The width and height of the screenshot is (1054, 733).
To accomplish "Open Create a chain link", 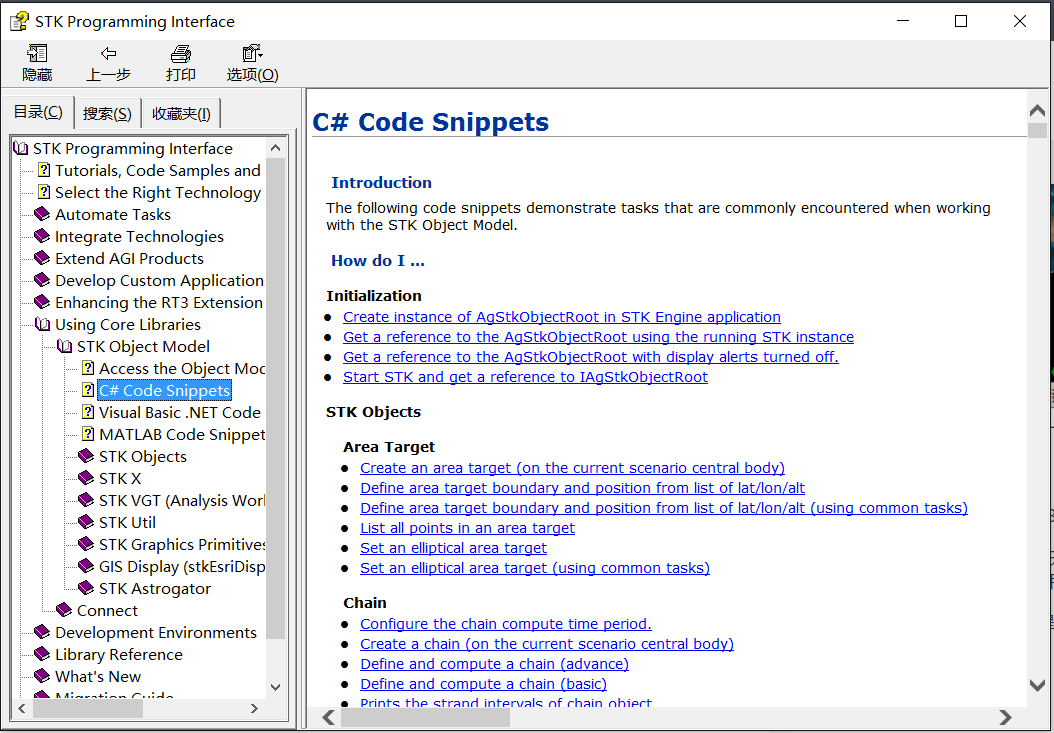I will 546,644.
